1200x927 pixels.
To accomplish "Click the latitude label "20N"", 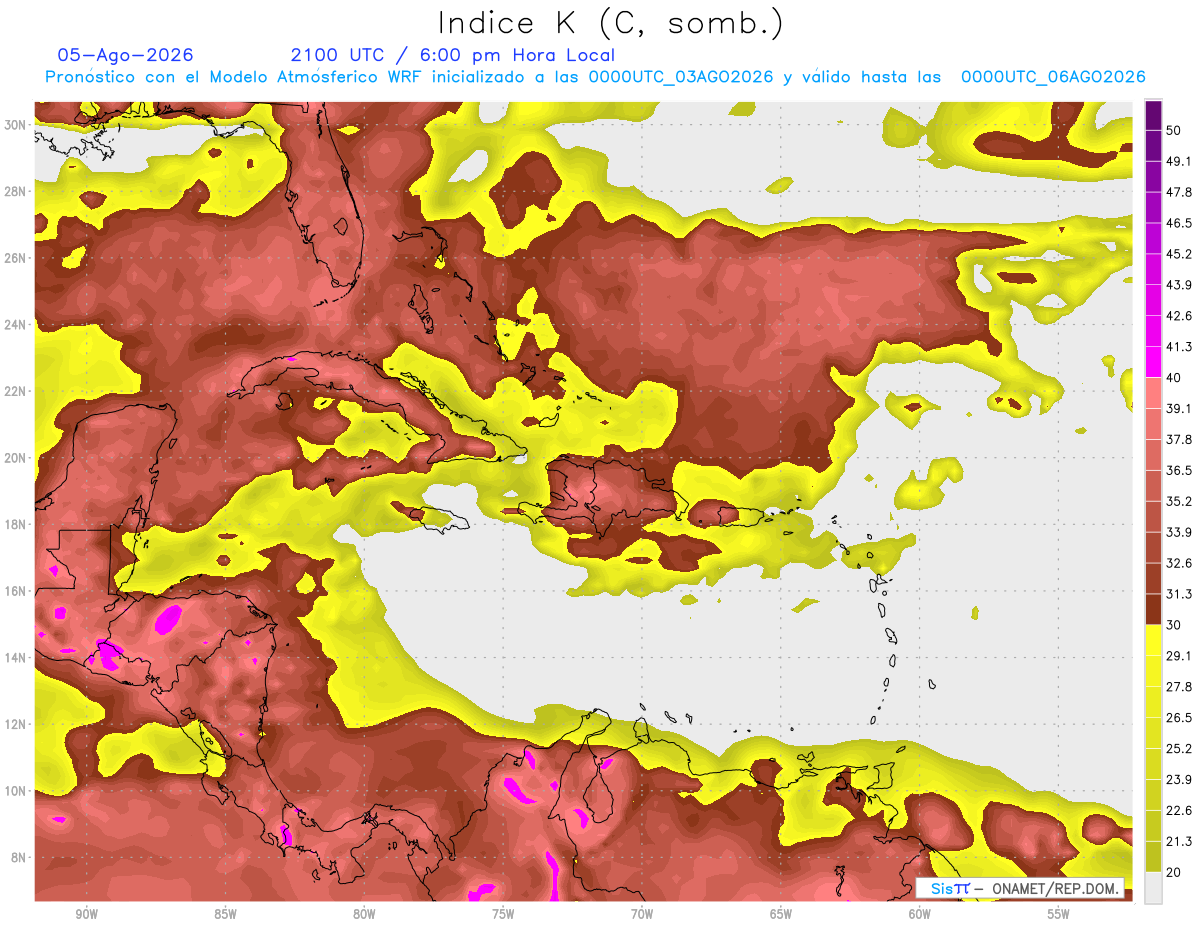I will point(16,458).
